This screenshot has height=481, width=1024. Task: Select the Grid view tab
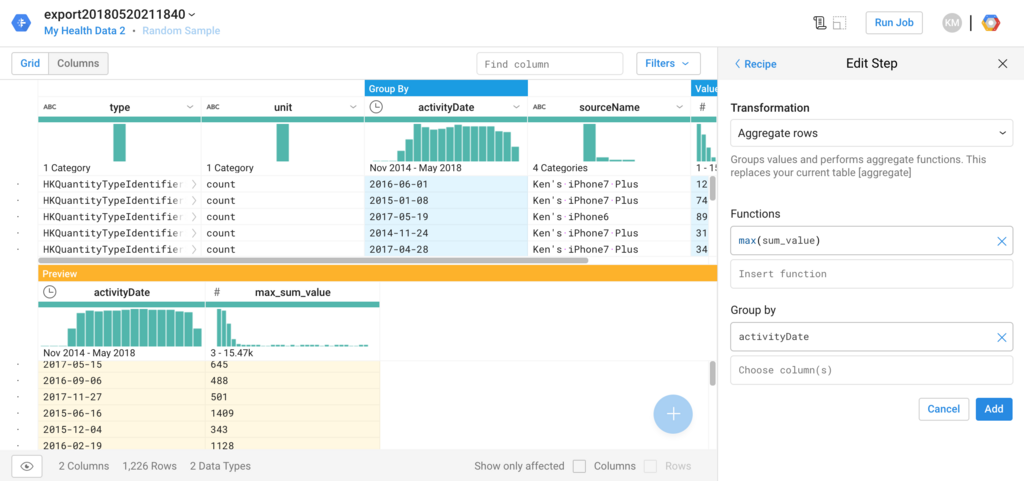click(30, 64)
